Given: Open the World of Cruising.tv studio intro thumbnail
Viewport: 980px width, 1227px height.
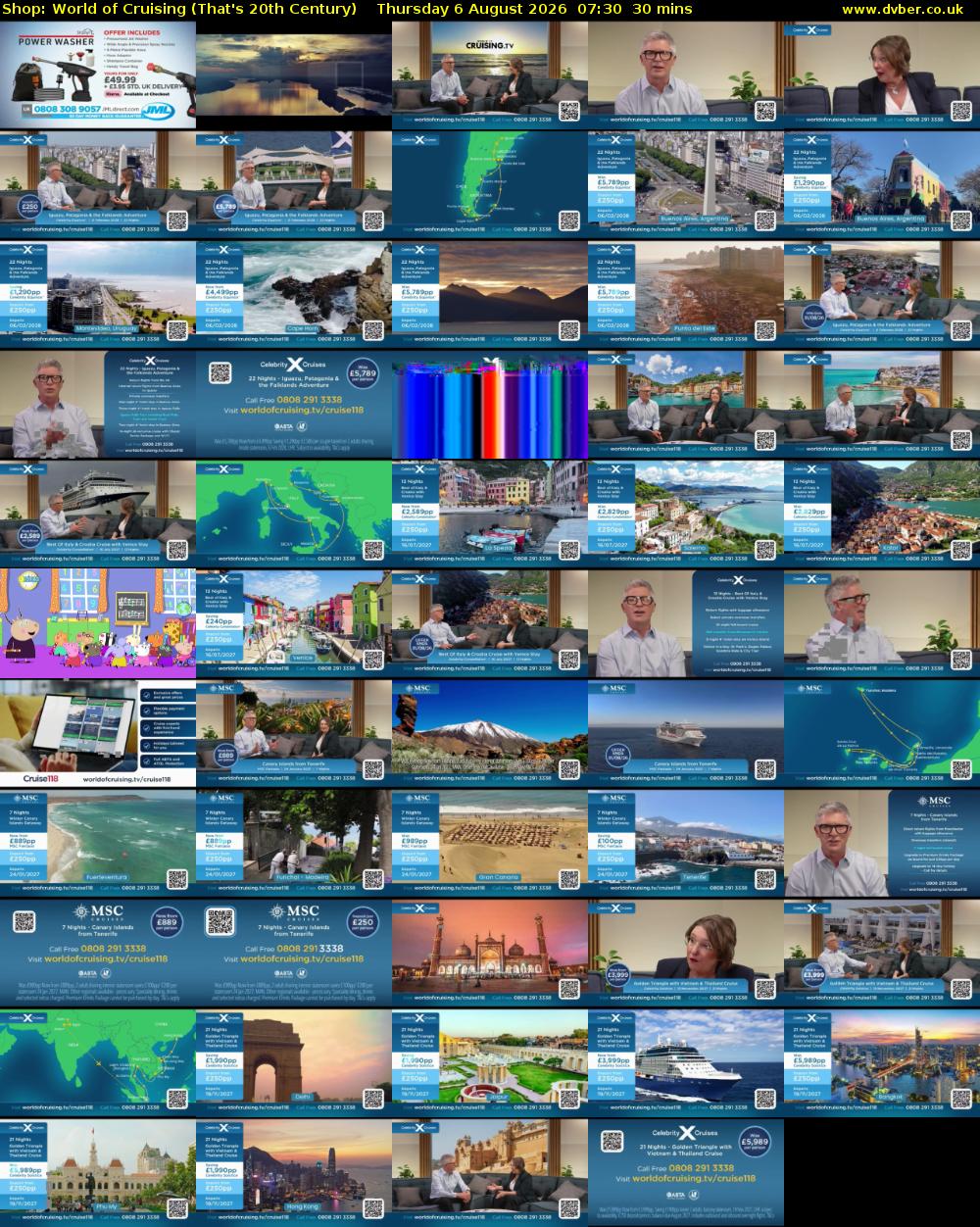Looking at the screenshot, I should pyautogui.click(x=490, y=75).
